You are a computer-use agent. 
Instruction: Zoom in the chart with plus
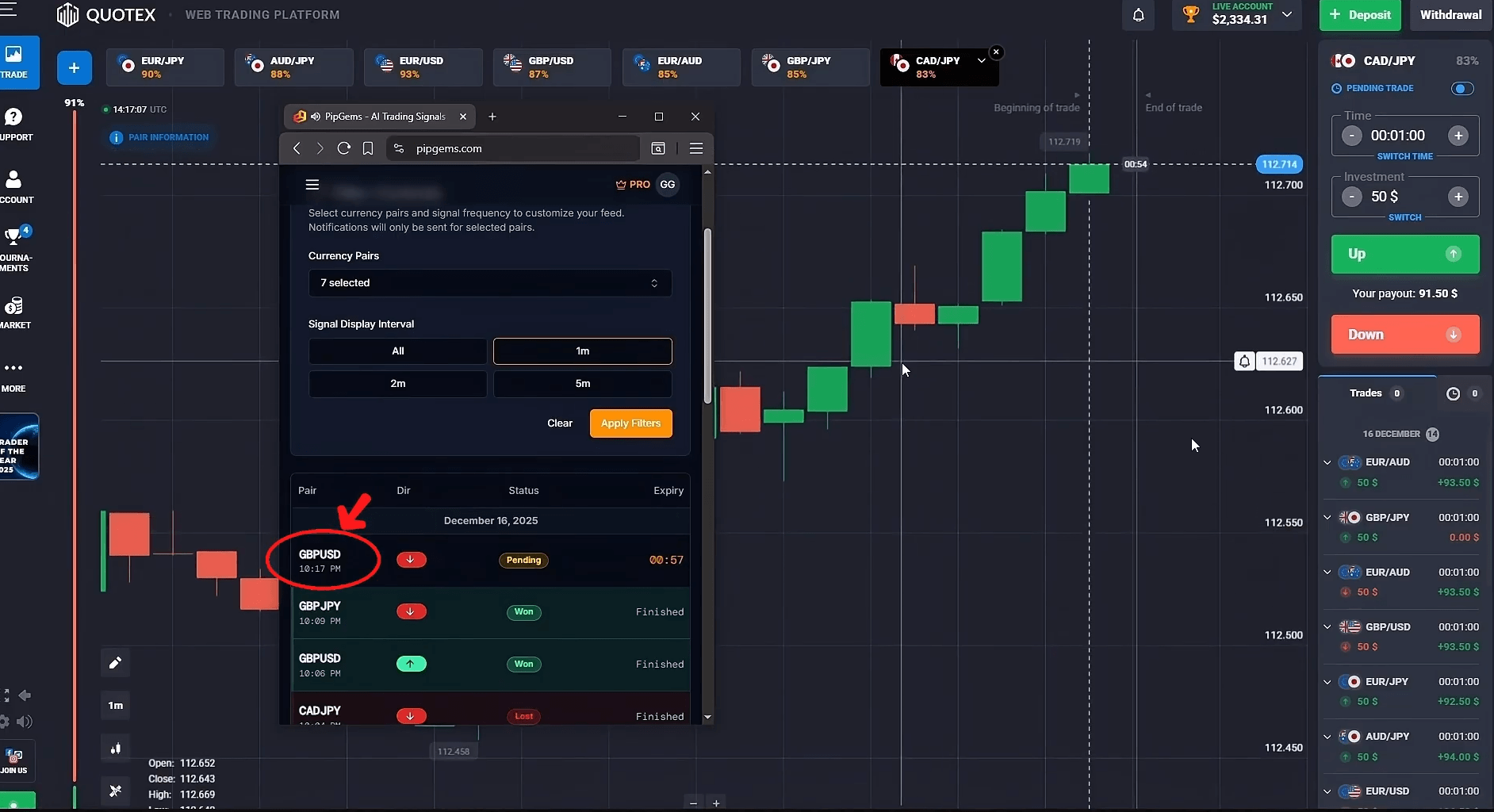(x=716, y=803)
